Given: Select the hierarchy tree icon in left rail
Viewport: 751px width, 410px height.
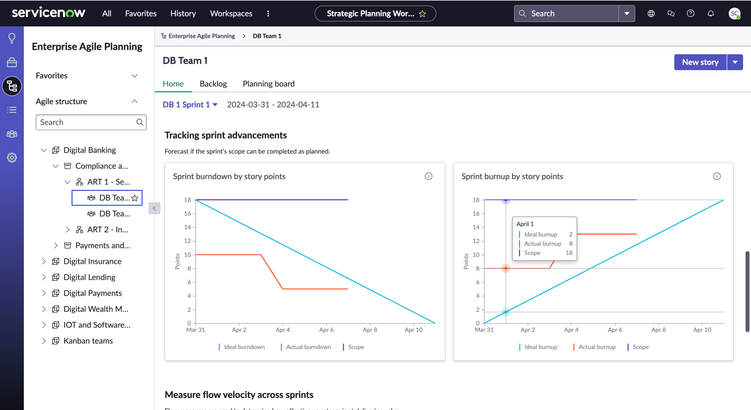Looking at the screenshot, I should 12,86.
